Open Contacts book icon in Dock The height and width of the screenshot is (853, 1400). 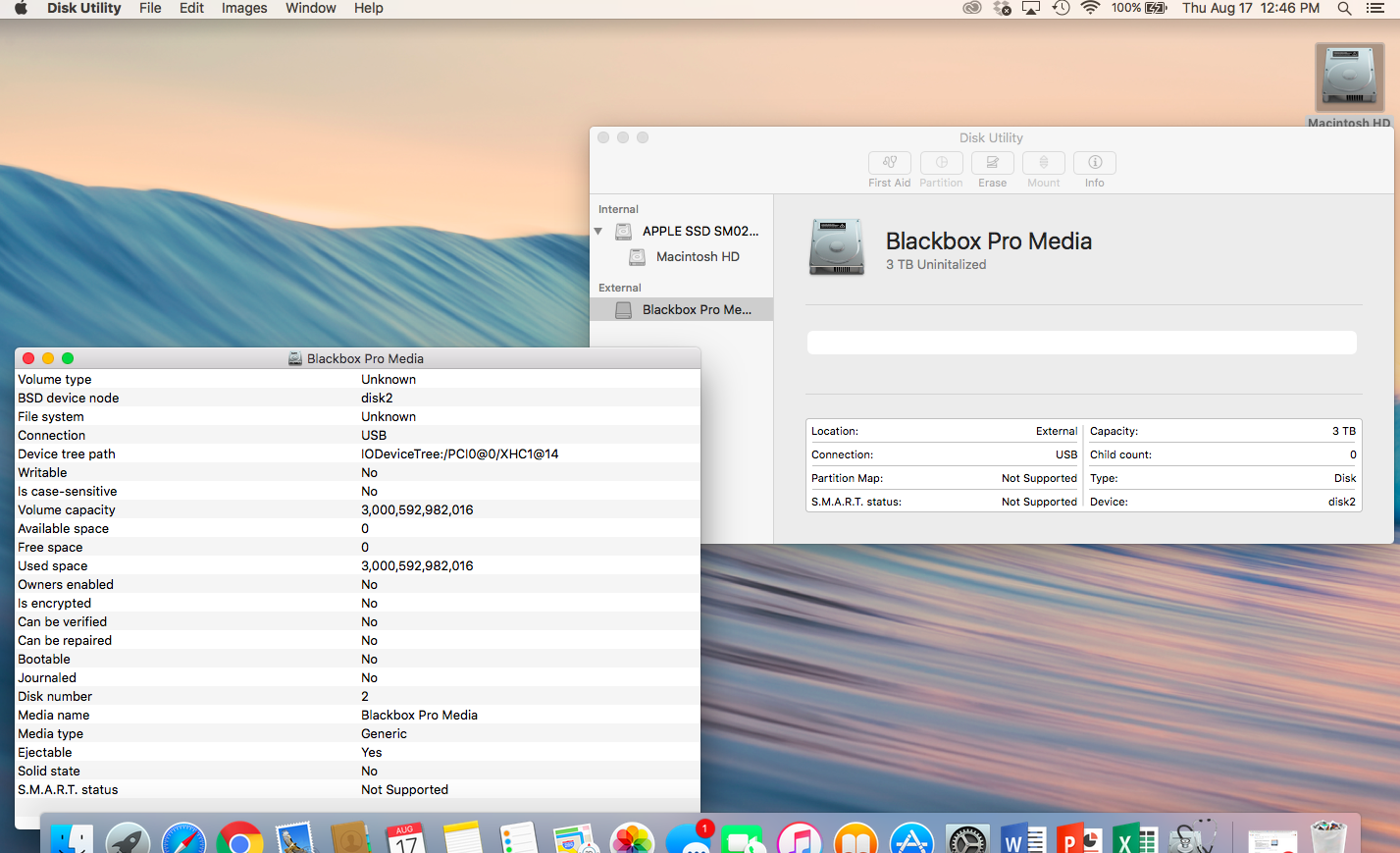coord(350,839)
